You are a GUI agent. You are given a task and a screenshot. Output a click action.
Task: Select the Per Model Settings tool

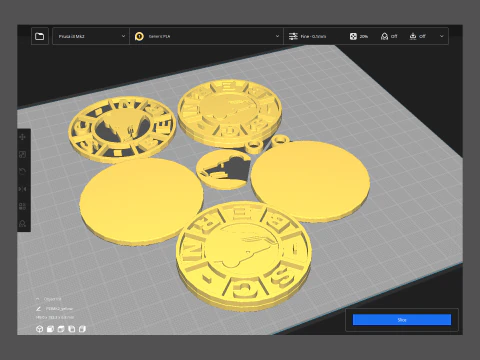coord(23,206)
